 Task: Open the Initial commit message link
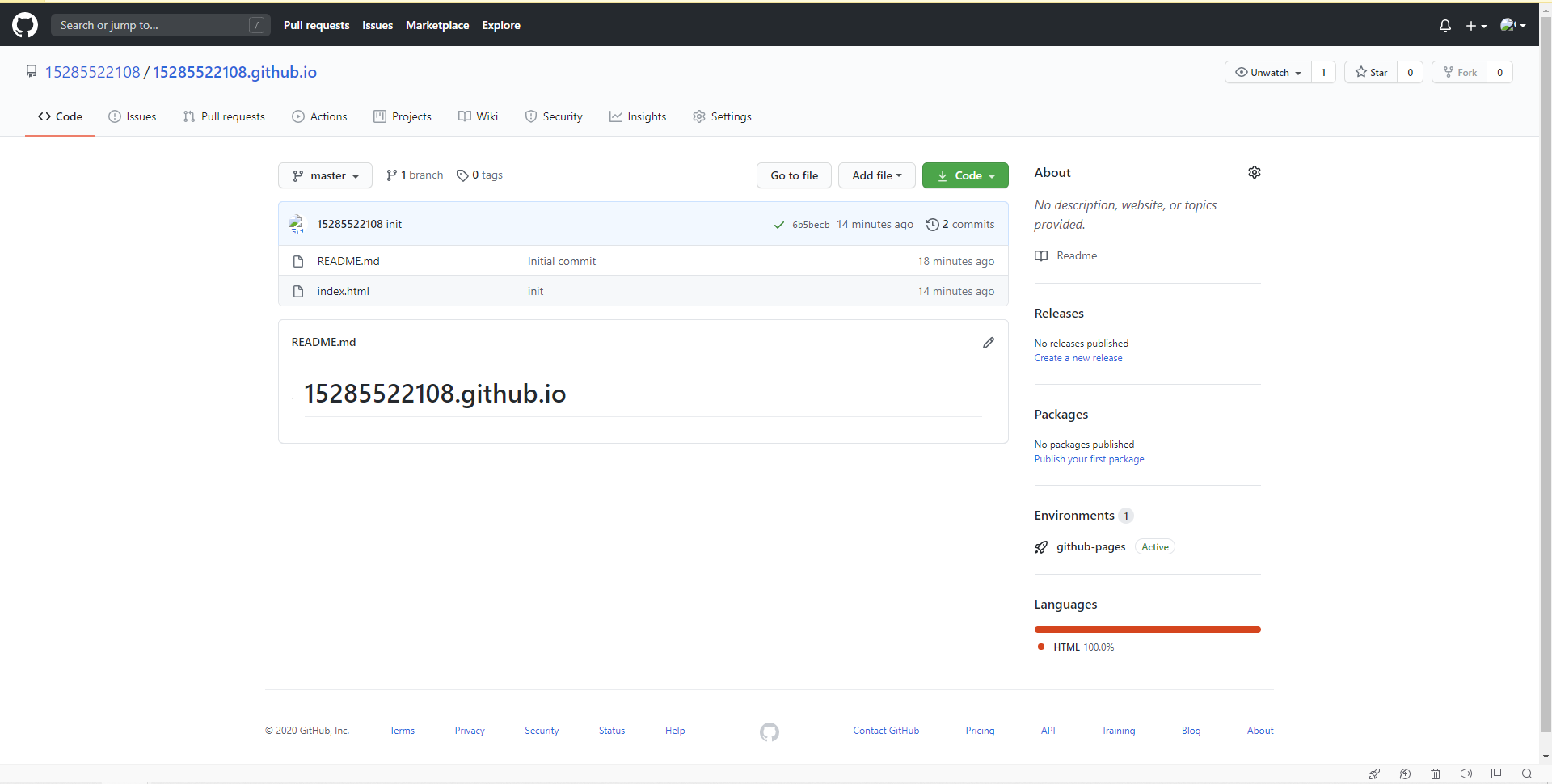coord(562,261)
